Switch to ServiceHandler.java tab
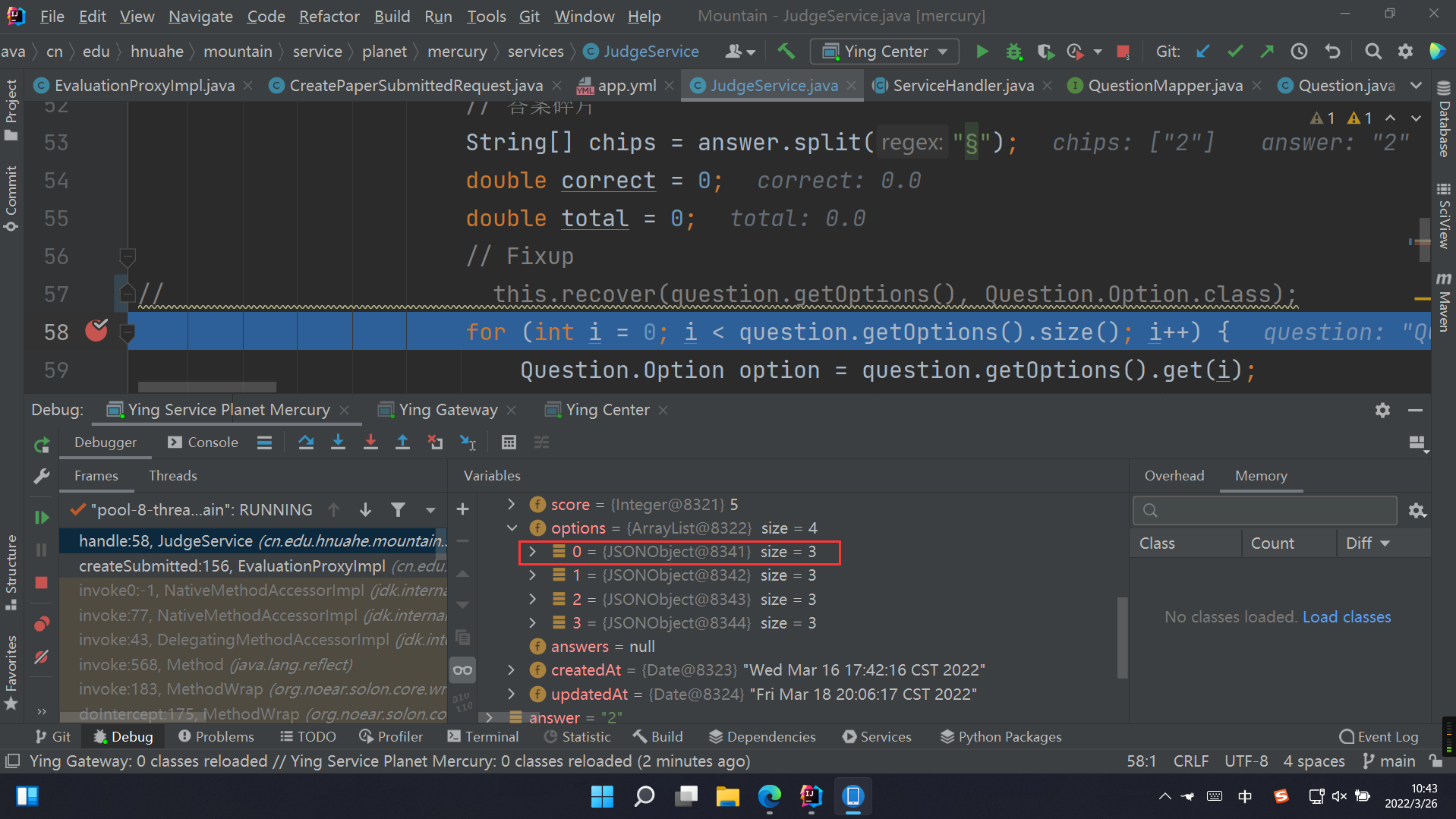1456x819 pixels. click(963, 86)
